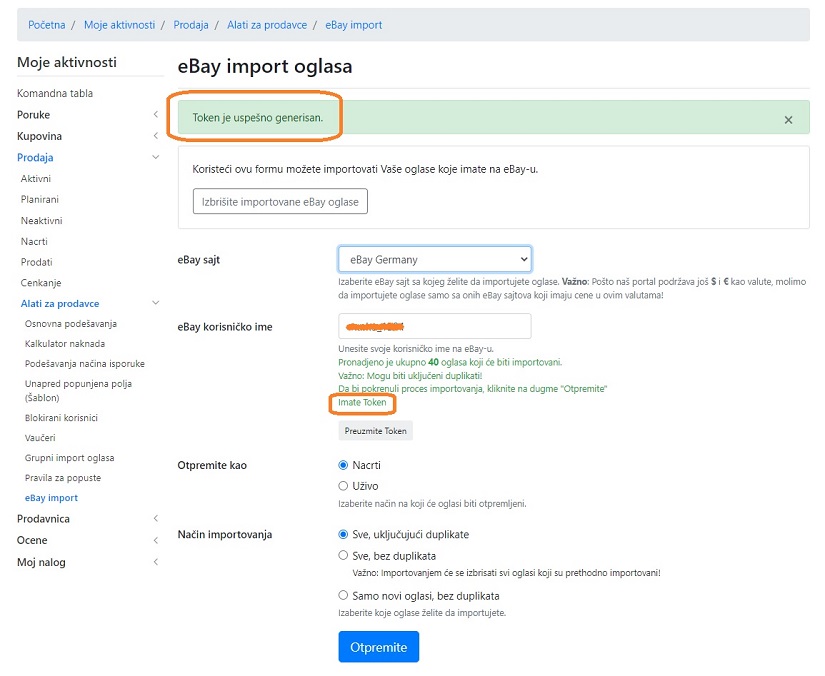This screenshot has height=676, width=825.
Task: Open Grupni import oglasa in sidebar
Action: (x=69, y=458)
